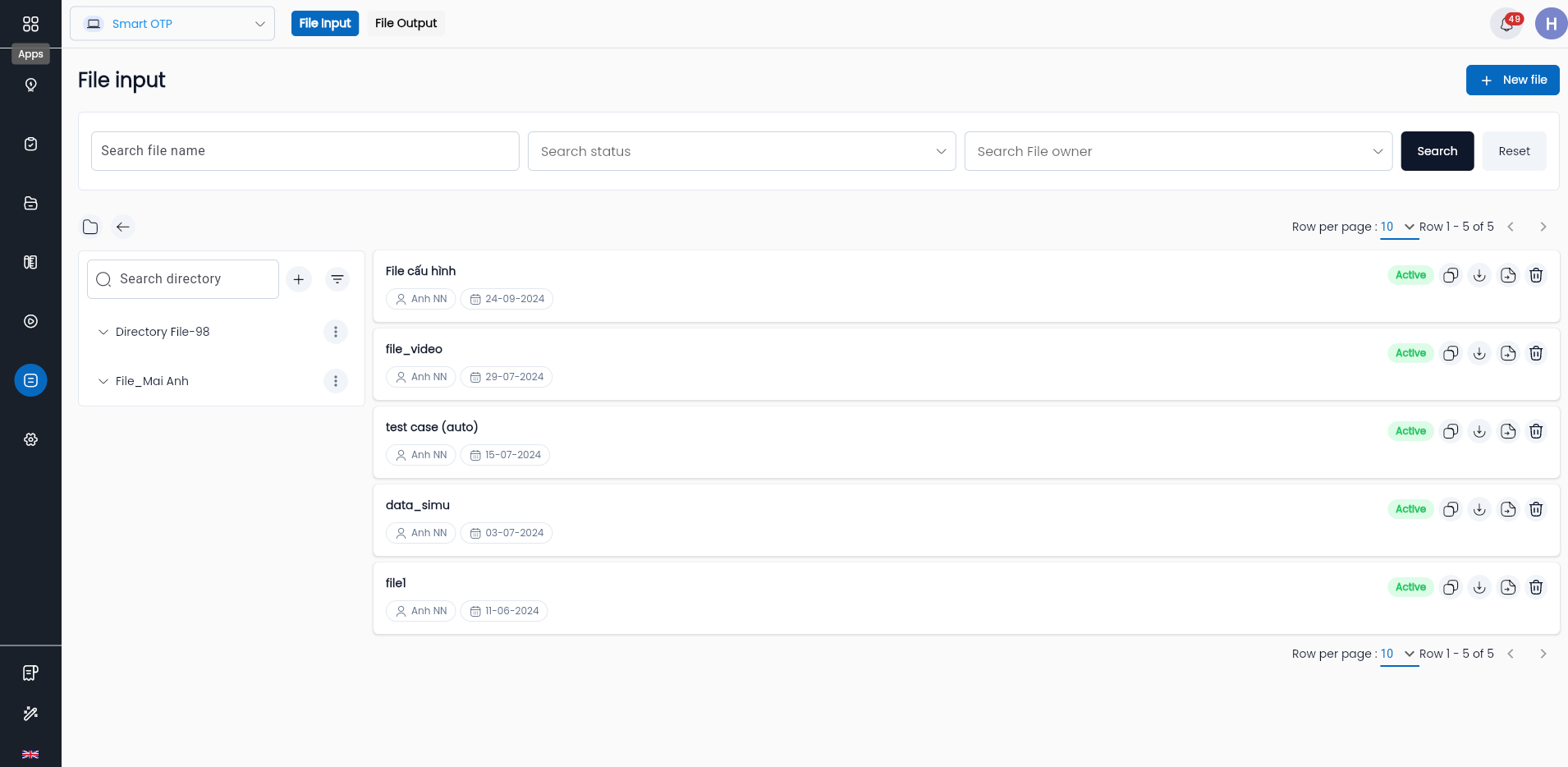
Task: Add a new directory with plus icon
Action: point(299,279)
